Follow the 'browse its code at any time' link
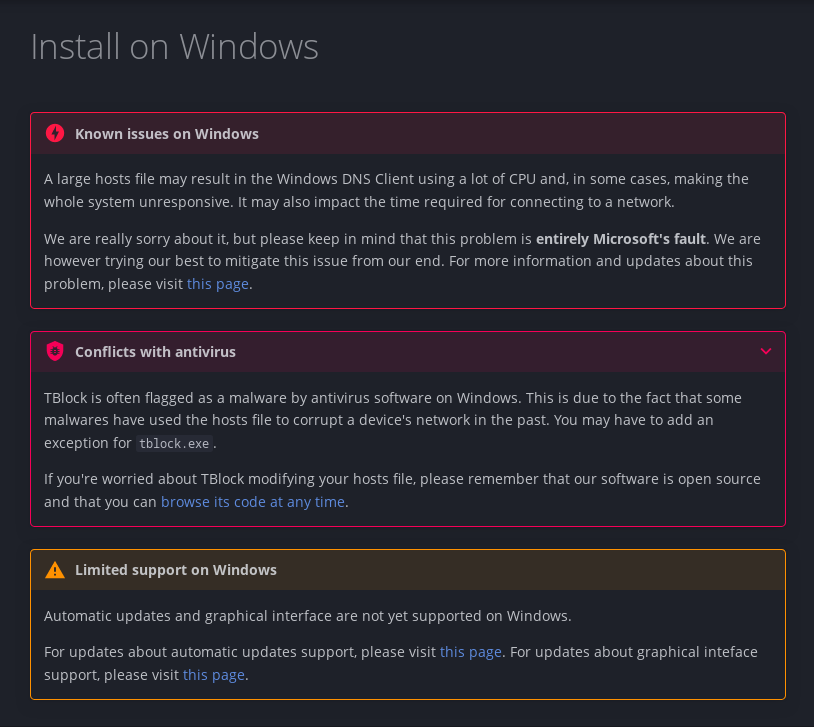This screenshot has width=814, height=727. (253, 502)
